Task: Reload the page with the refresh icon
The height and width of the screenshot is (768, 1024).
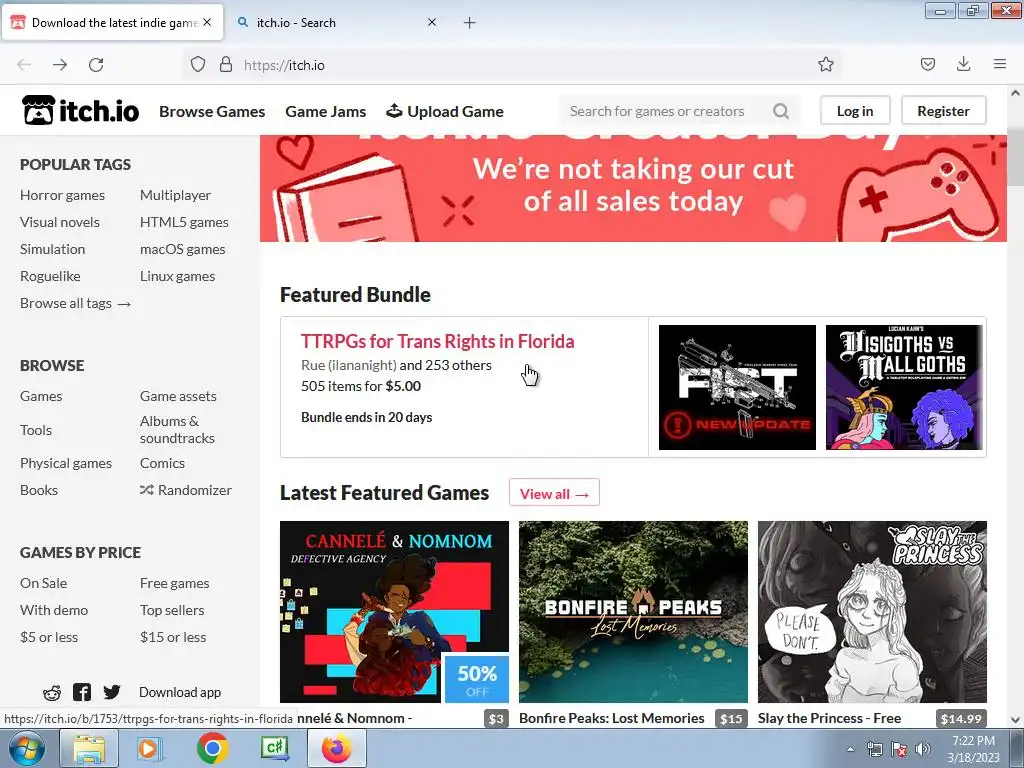Action: click(x=96, y=65)
